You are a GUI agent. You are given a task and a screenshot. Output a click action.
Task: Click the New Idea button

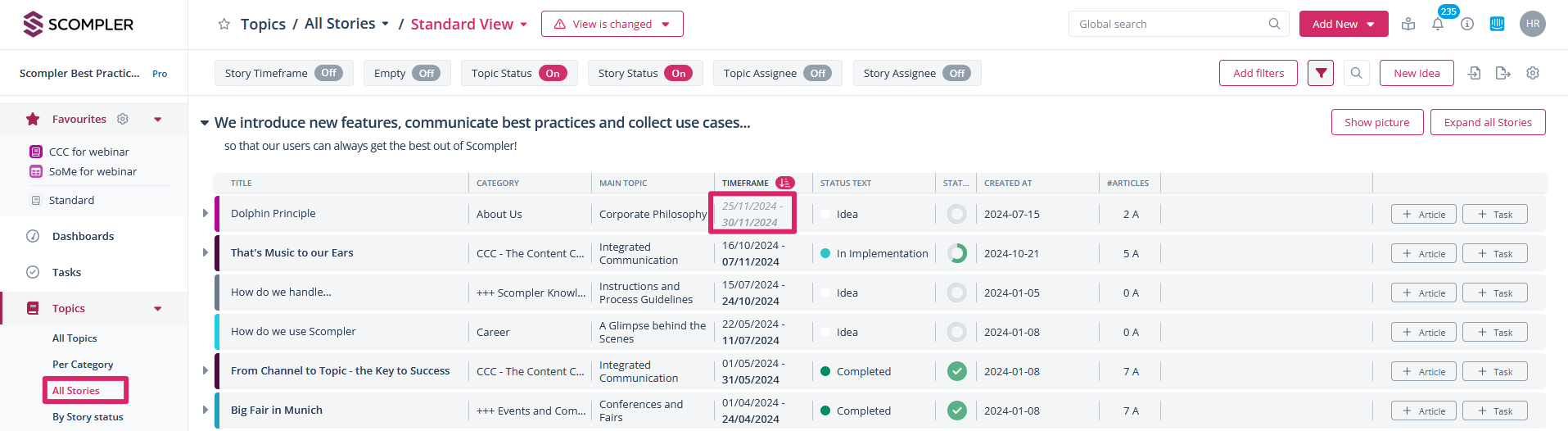1416,73
